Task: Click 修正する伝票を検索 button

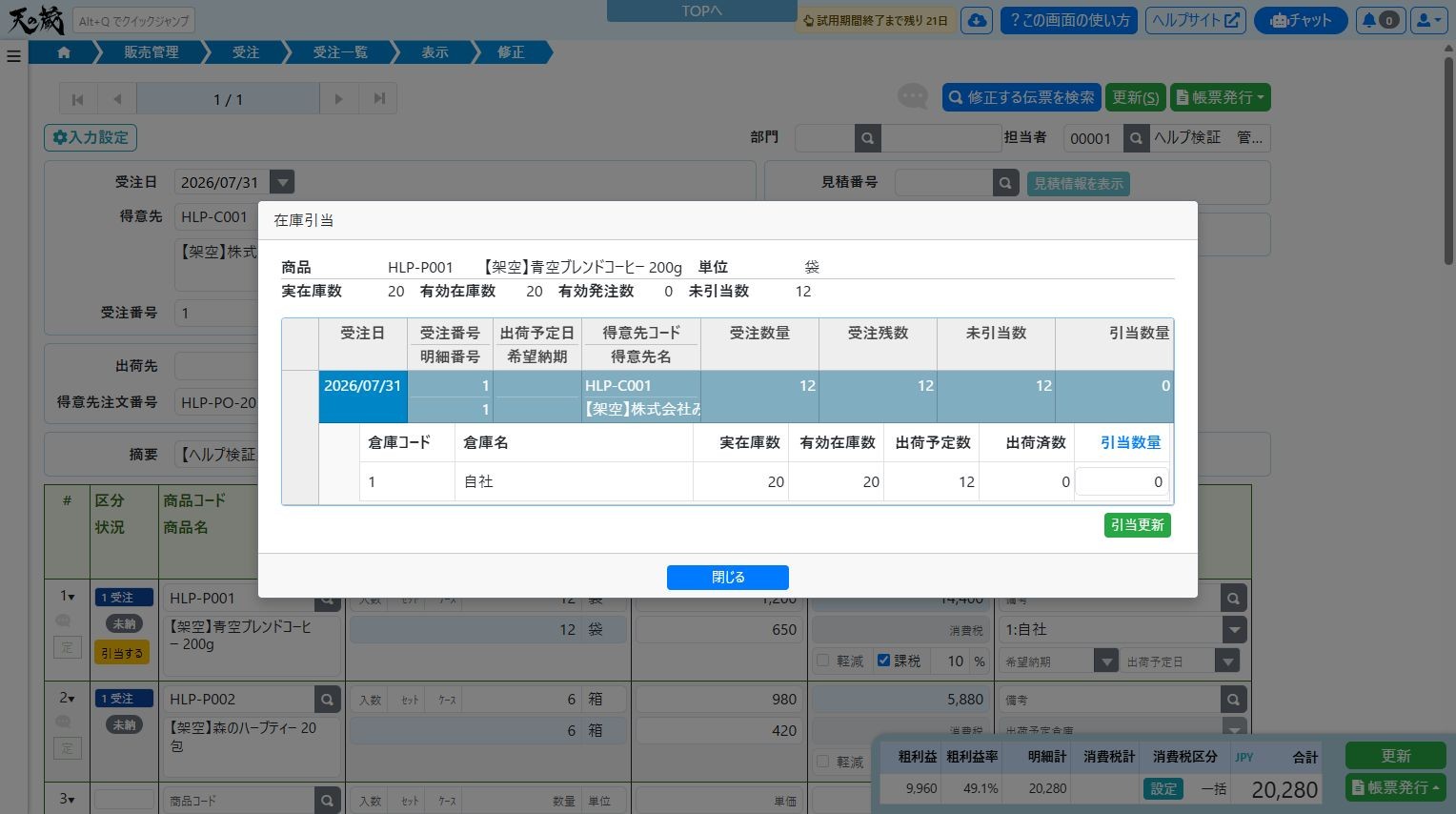Action: tap(1021, 97)
